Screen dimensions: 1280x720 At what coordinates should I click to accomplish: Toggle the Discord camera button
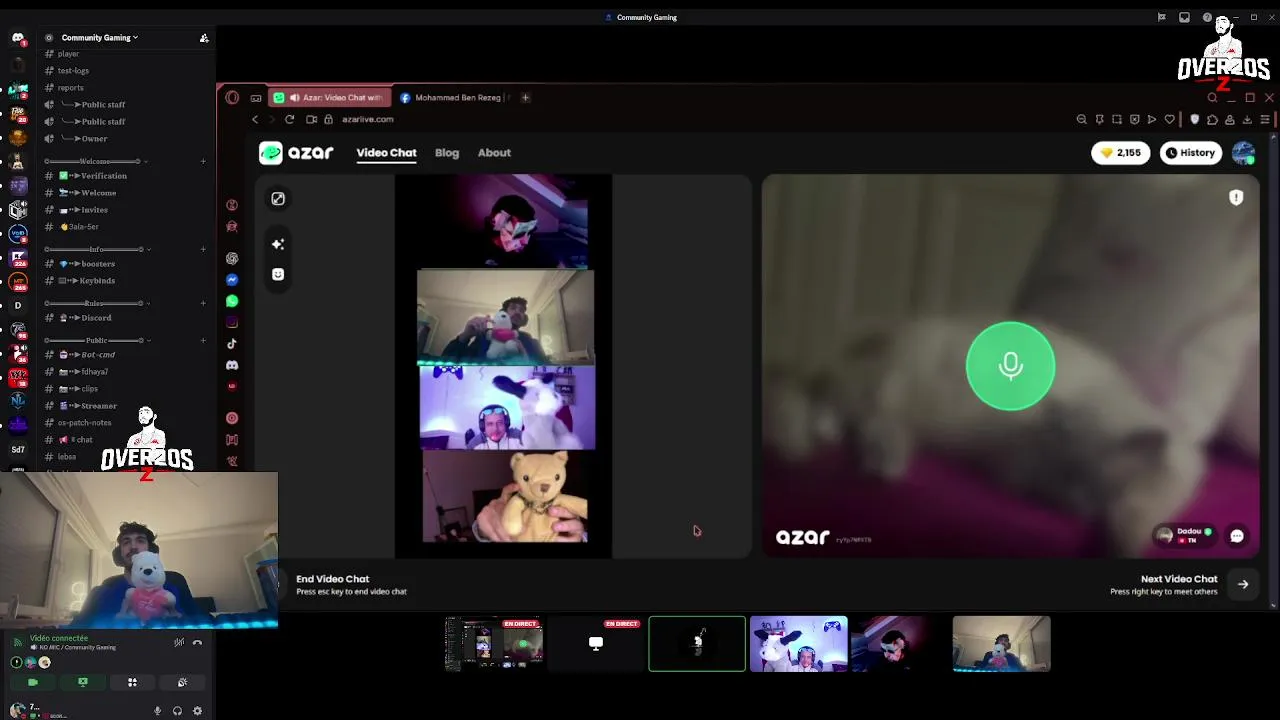coord(33,682)
